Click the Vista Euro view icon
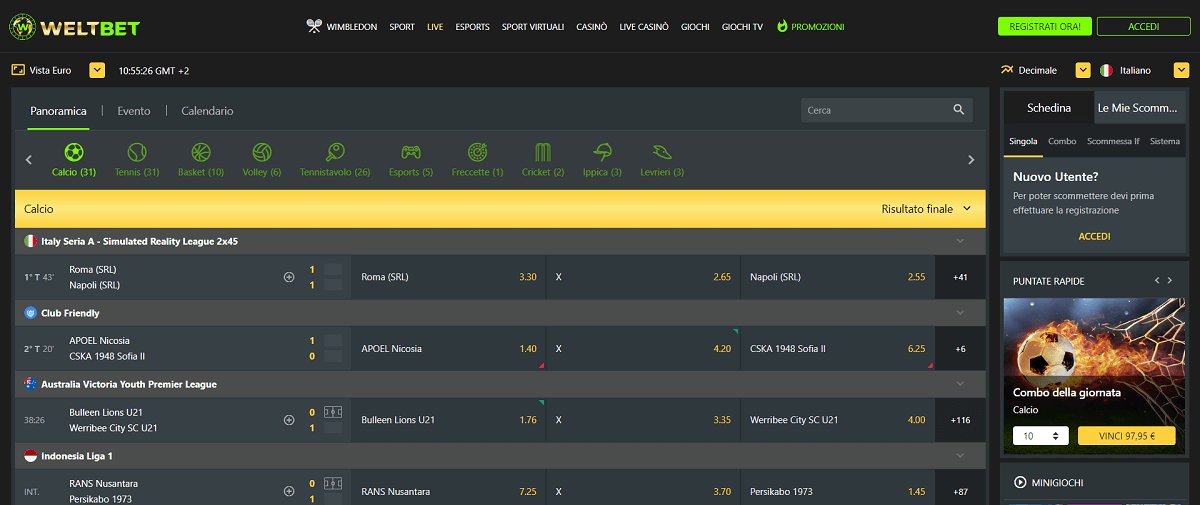The height and width of the screenshot is (505, 1200). (x=18, y=70)
